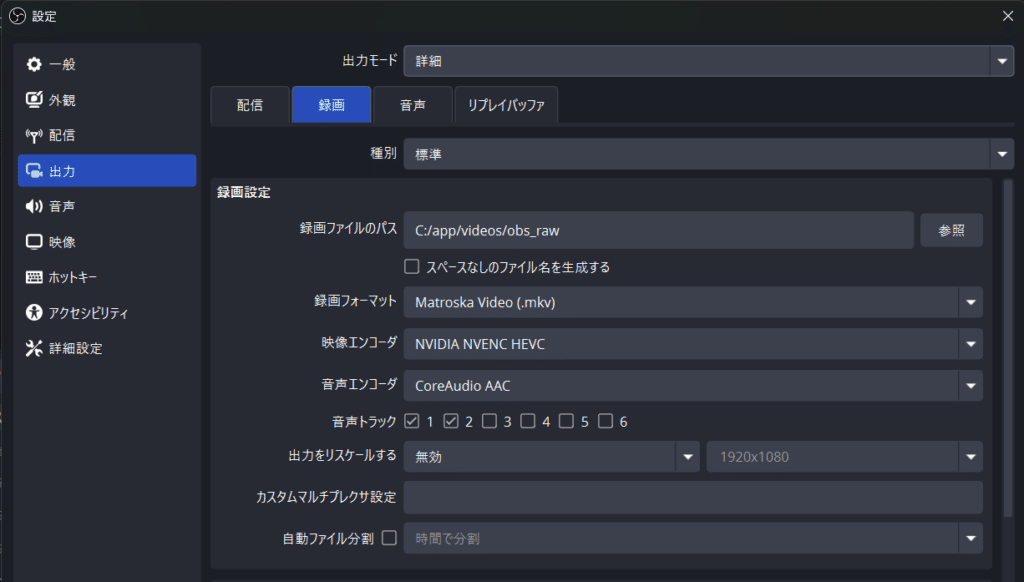
Task: Select the 録画 tab
Action: click(x=332, y=105)
